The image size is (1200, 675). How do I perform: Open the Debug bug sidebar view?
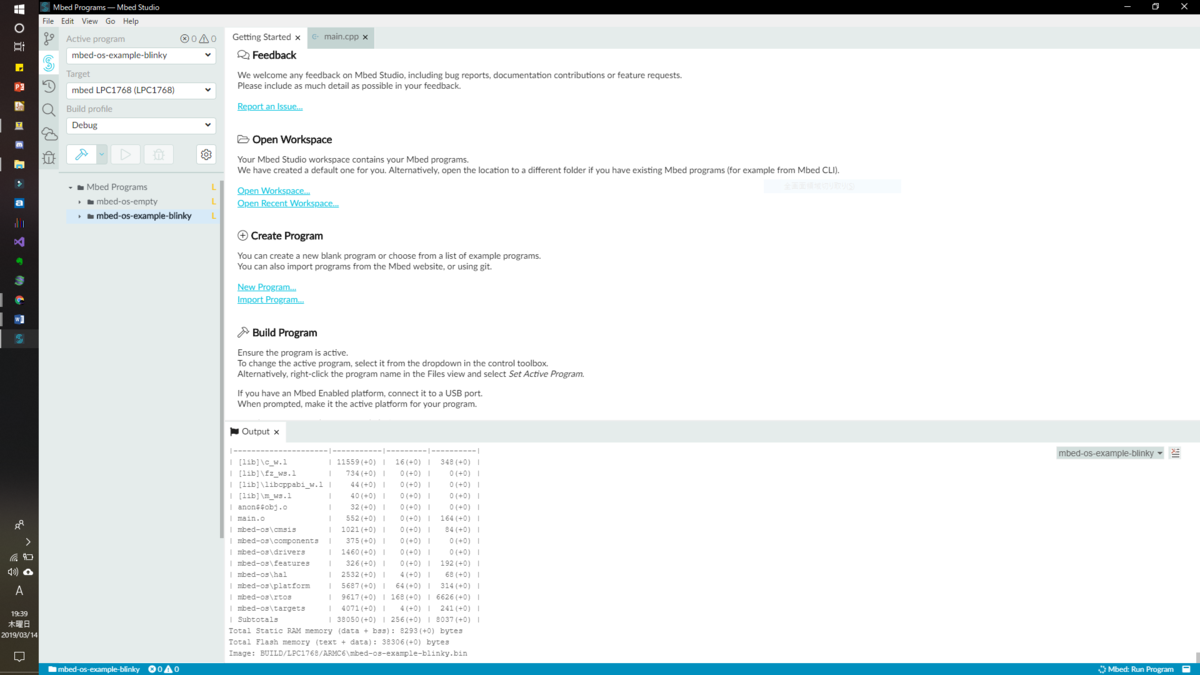pos(49,157)
